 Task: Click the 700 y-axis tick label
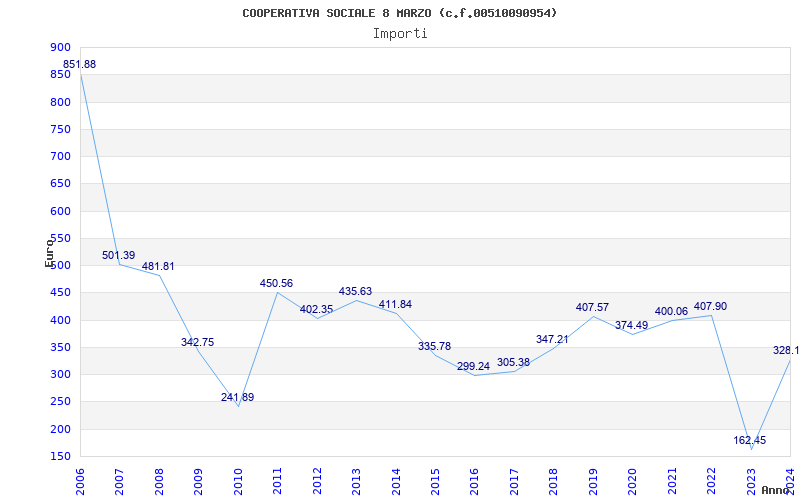point(60,157)
